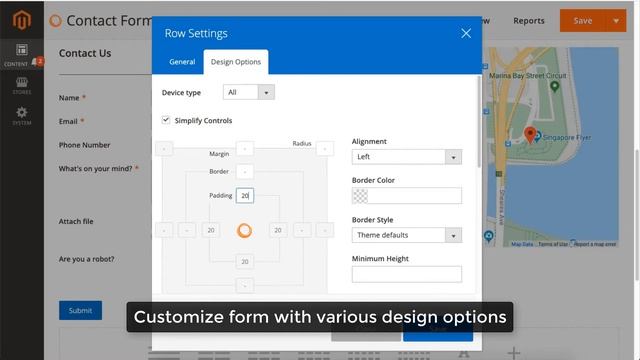640x360 pixels.
Task: Toggle the Simplify Controls checkbox
Action: click(x=165, y=120)
